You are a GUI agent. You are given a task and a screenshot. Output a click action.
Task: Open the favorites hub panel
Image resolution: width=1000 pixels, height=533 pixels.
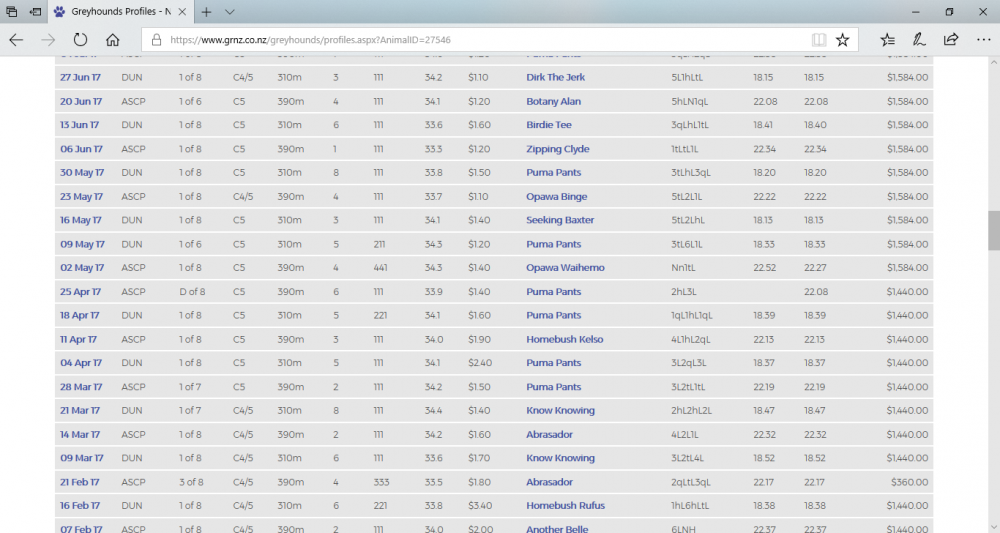(888, 40)
